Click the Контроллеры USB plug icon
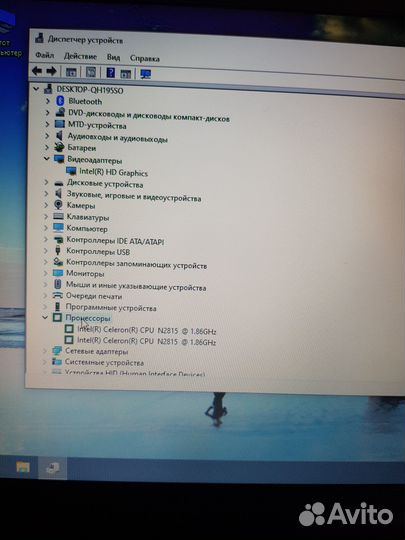 [x=58, y=250]
